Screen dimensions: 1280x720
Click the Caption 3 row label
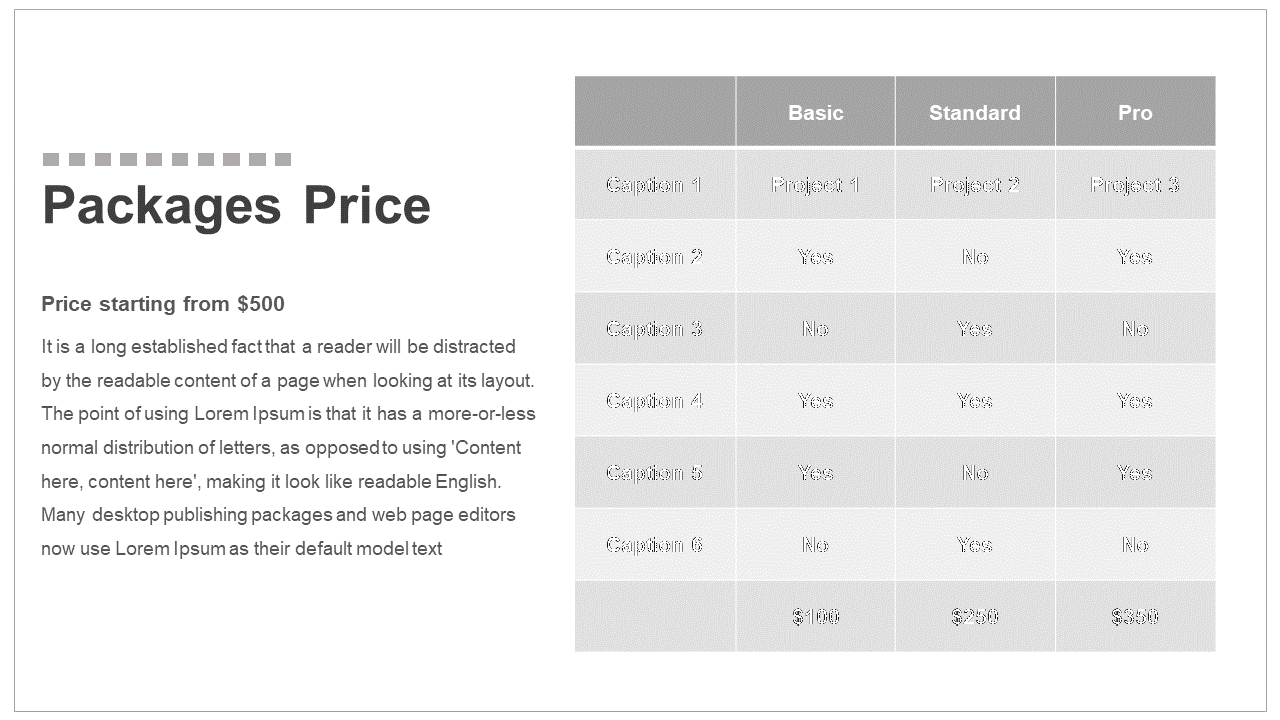(654, 329)
